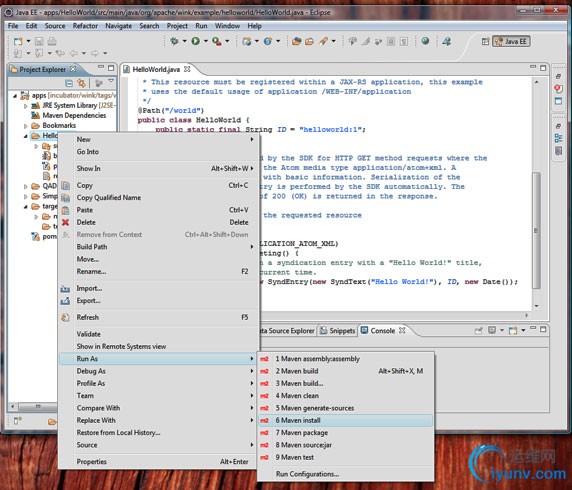Click the Search flashlight toolbar icon
The height and width of the screenshot is (490, 572).
tap(323, 41)
